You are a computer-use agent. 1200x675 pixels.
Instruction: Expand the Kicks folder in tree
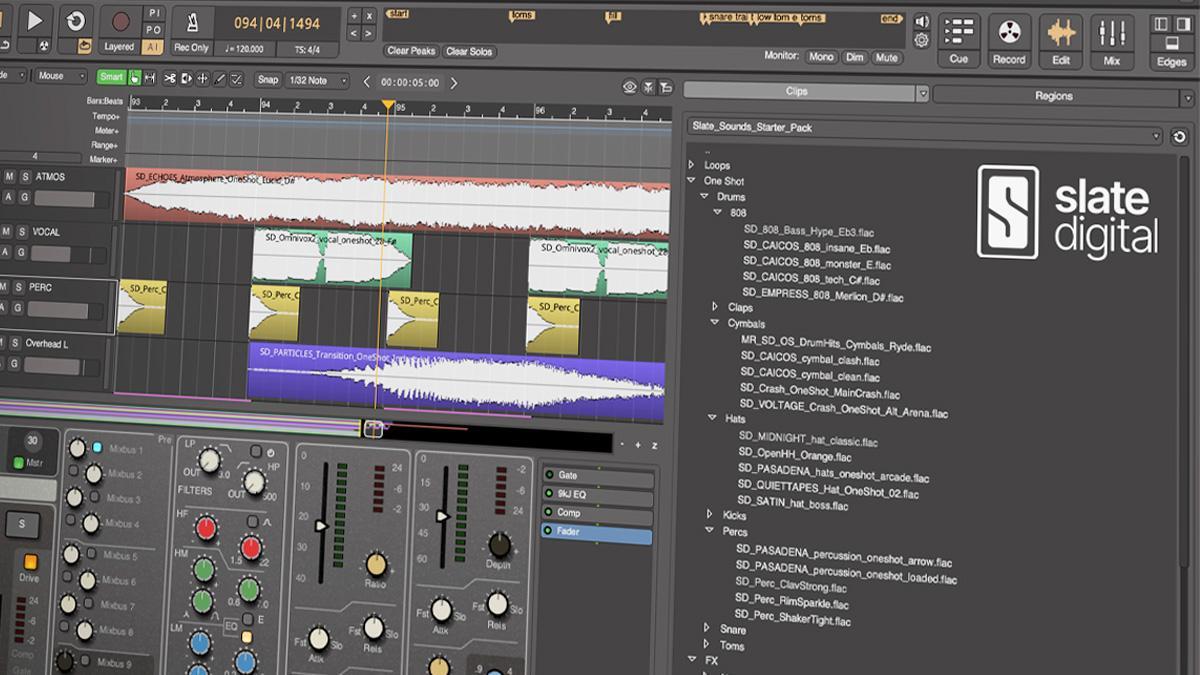click(x=709, y=515)
